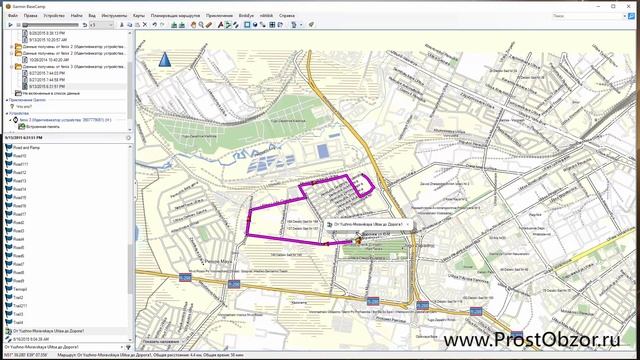Viewport: 640px width, 360px height.
Task: Click the Send to device icon
Action: click(x=174, y=25)
